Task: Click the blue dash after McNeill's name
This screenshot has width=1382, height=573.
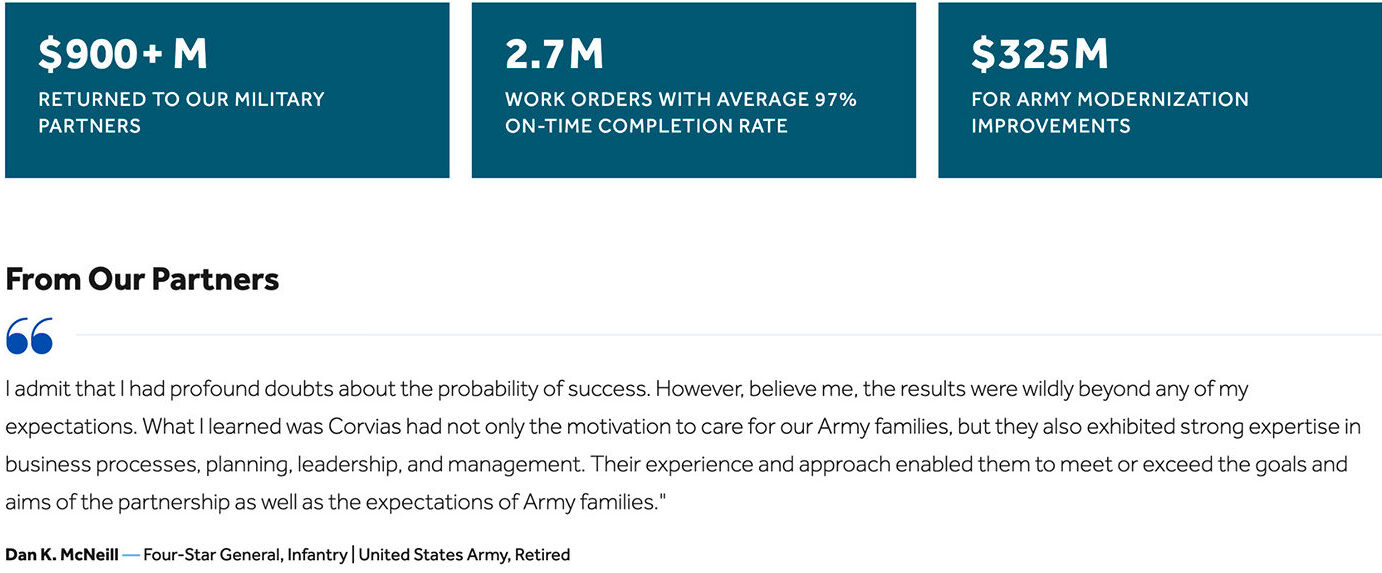Action: coord(131,554)
